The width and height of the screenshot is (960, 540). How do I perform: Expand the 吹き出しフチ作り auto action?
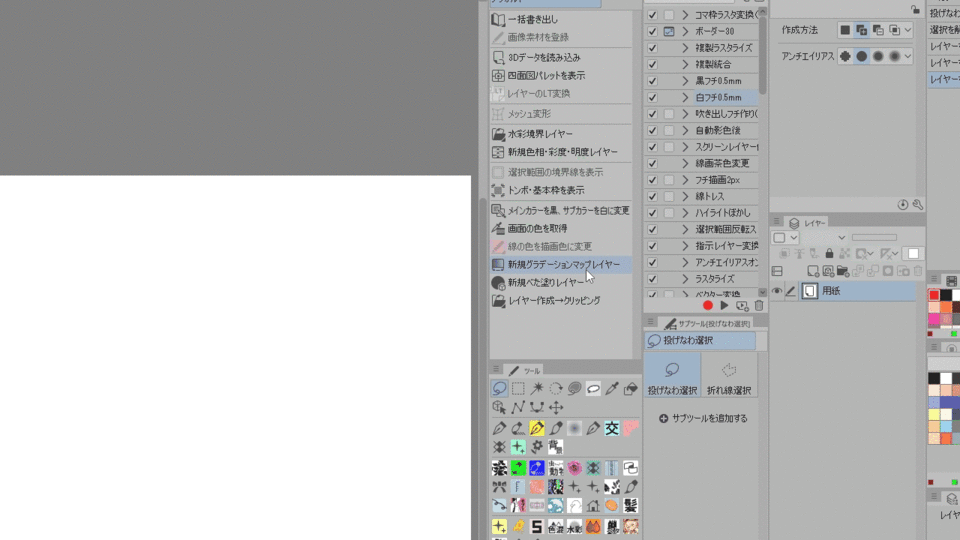(685, 114)
